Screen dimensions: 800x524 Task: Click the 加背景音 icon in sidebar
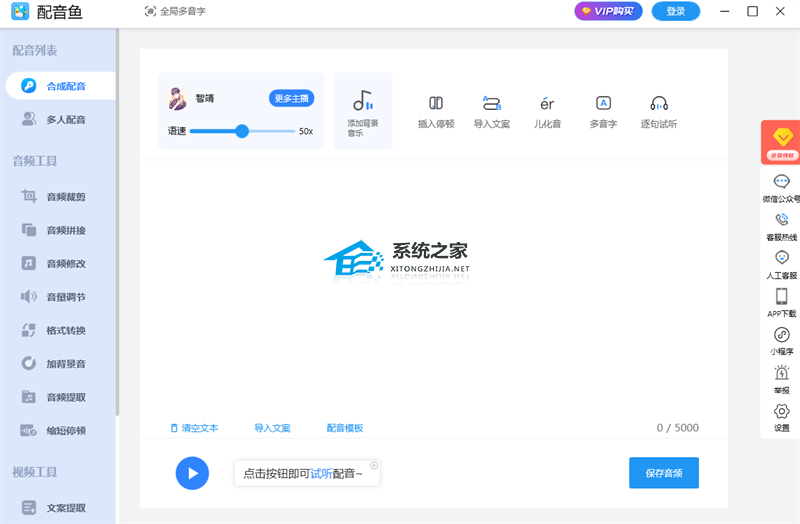coord(29,363)
